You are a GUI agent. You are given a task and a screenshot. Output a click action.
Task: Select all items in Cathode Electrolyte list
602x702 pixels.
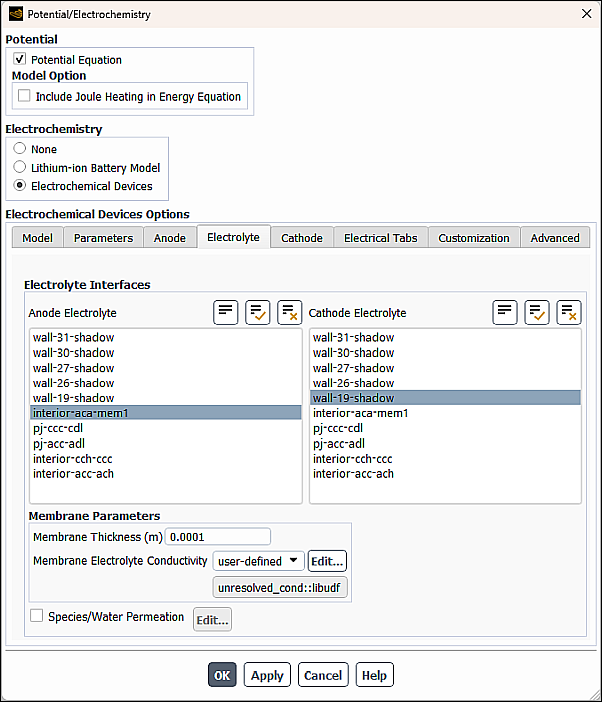click(x=537, y=312)
